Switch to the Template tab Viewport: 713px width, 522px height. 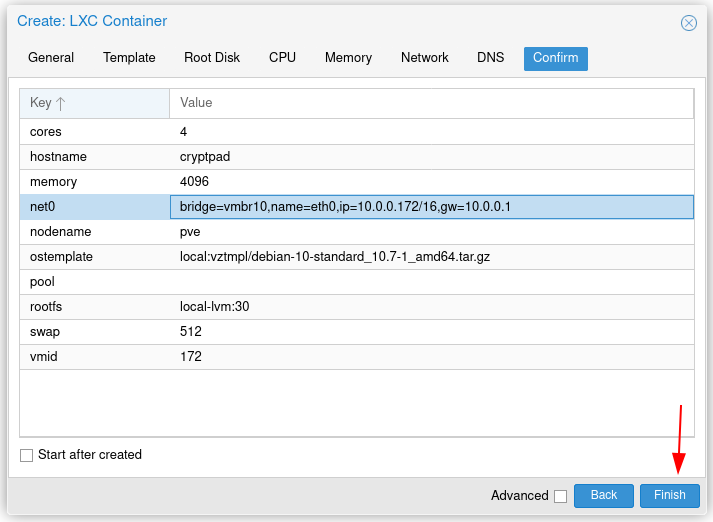129,58
